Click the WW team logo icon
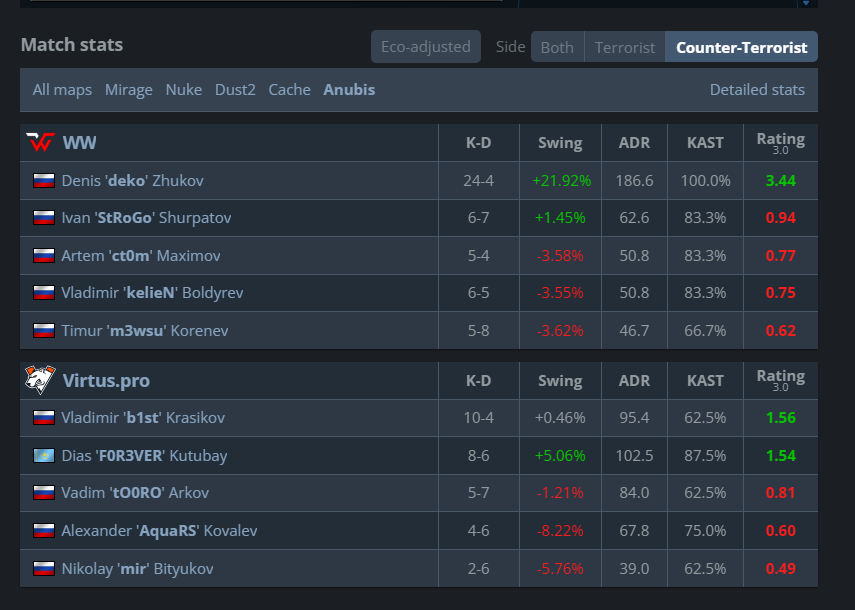Image resolution: width=855 pixels, height=610 pixels. pos(40,142)
